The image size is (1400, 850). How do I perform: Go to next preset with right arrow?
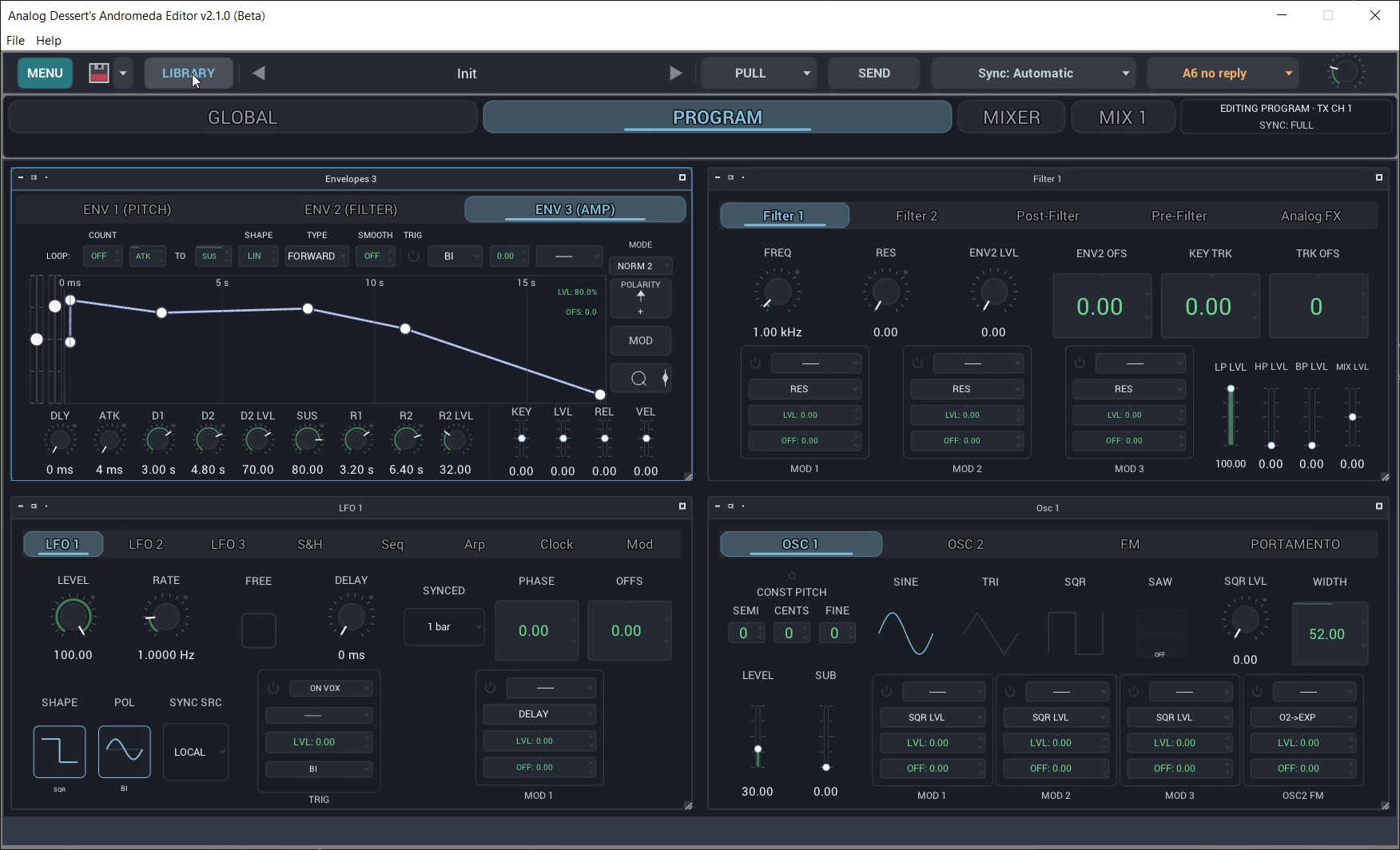point(676,73)
